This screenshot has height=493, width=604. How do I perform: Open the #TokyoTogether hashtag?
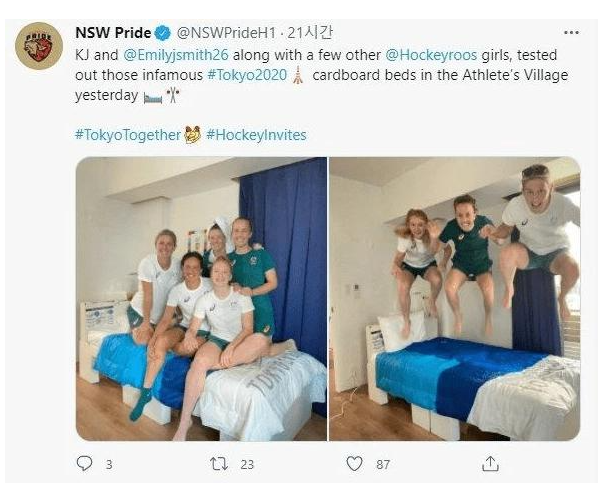click(x=128, y=135)
